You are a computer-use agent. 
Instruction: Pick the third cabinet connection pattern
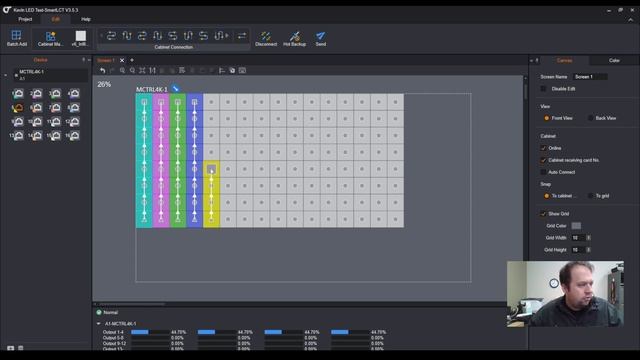pos(142,36)
